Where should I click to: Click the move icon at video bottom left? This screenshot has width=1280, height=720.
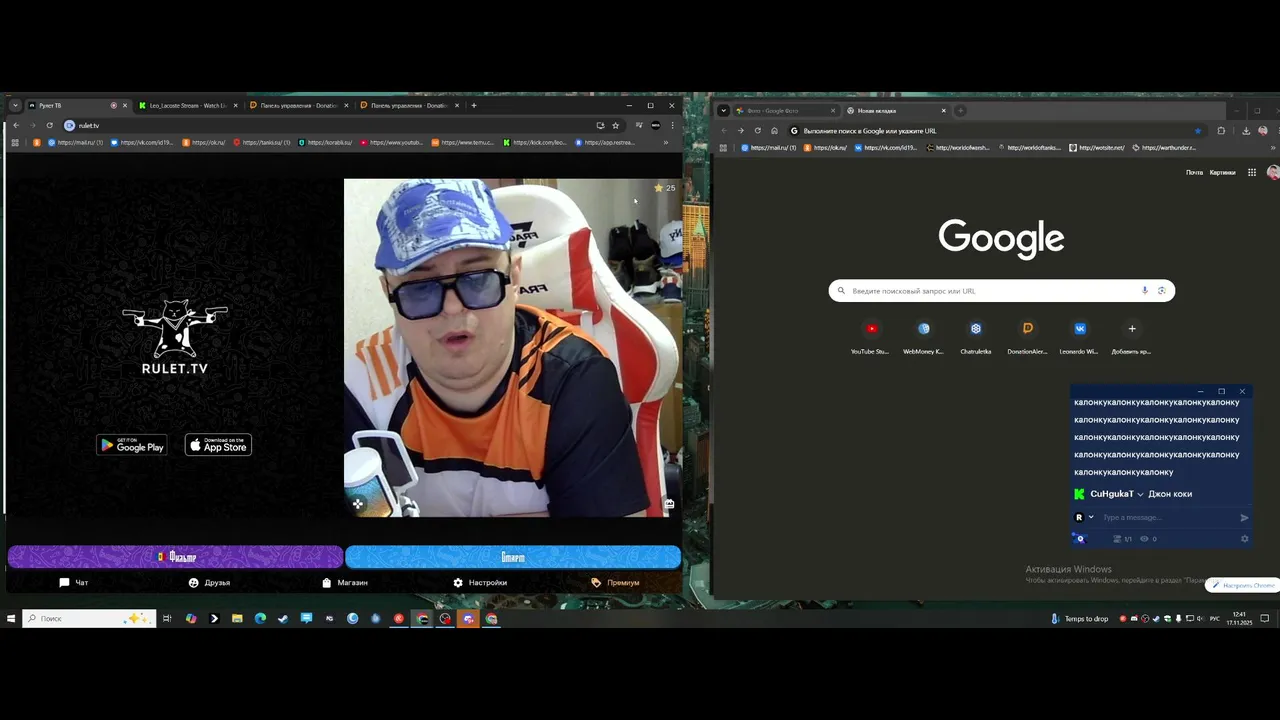pyautogui.click(x=358, y=504)
